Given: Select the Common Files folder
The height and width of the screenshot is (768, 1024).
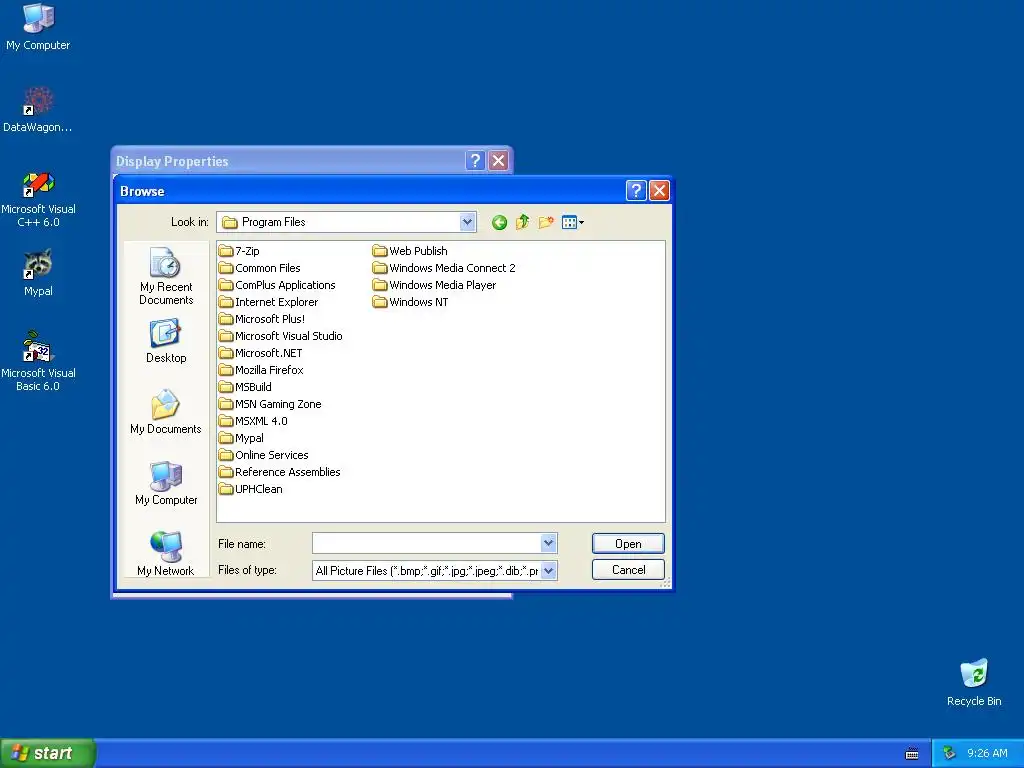Looking at the screenshot, I should pyautogui.click(x=260, y=268).
